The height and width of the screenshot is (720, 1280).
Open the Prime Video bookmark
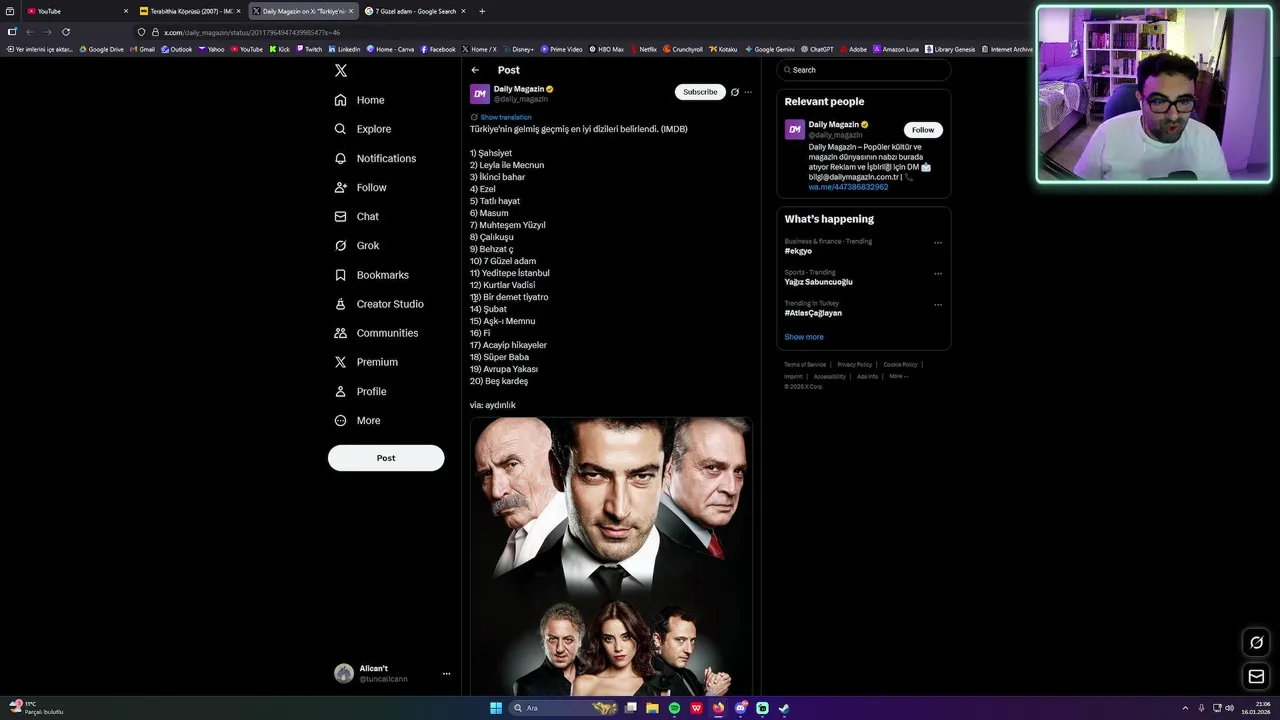[x=562, y=49]
